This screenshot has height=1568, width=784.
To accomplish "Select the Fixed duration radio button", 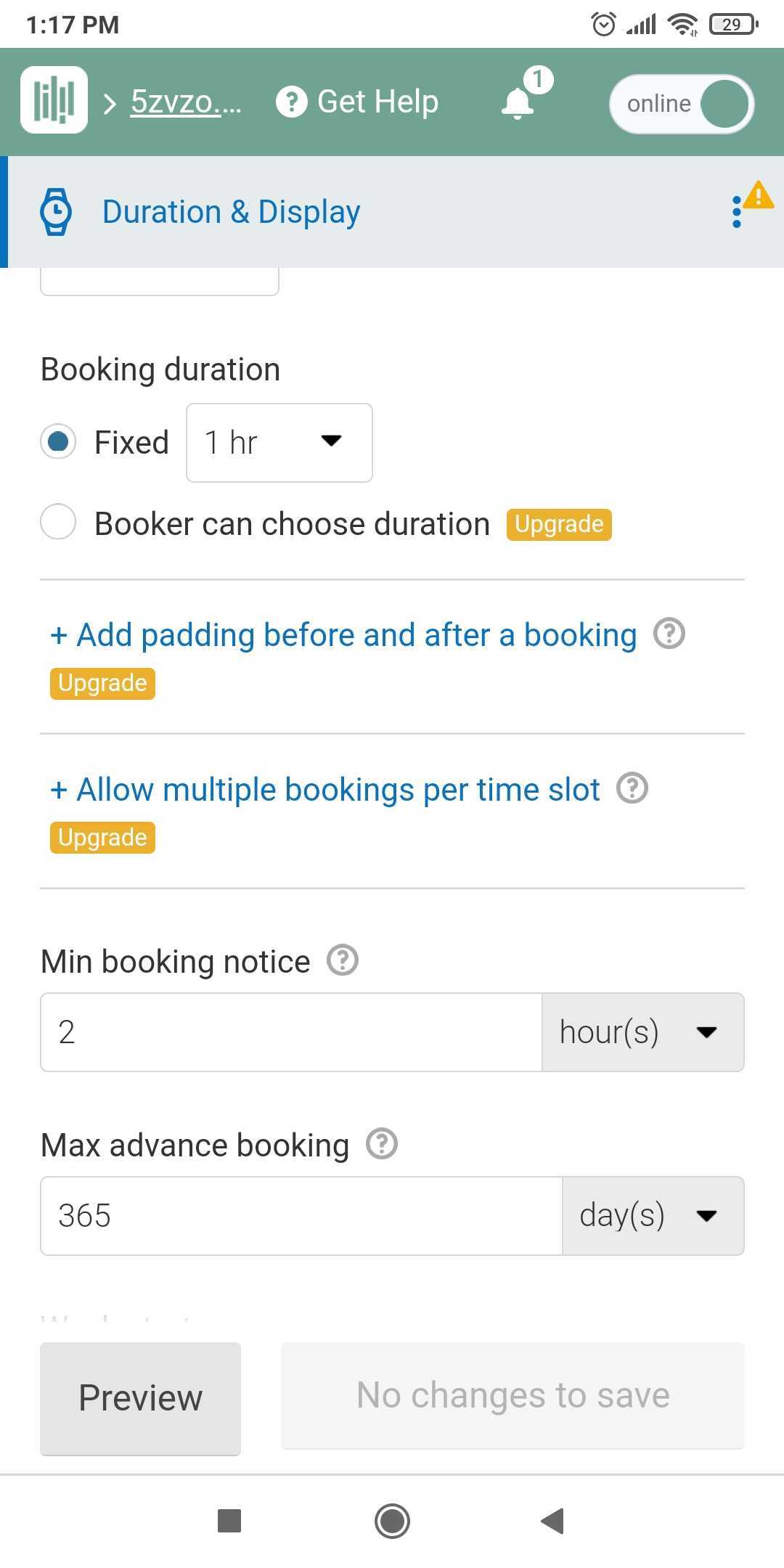I will pyautogui.click(x=58, y=441).
